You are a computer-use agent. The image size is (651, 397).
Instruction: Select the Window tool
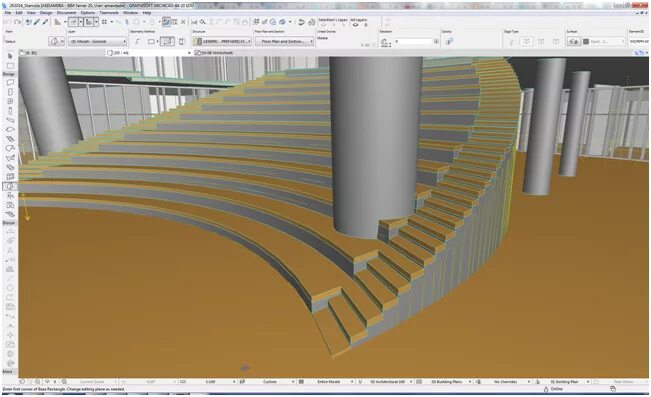pyautogui.click(x=10, y=101)
